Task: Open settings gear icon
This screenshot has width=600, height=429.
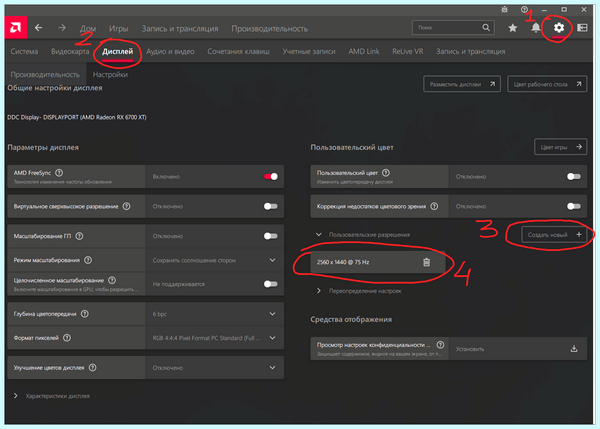Action: click(559, 28)
